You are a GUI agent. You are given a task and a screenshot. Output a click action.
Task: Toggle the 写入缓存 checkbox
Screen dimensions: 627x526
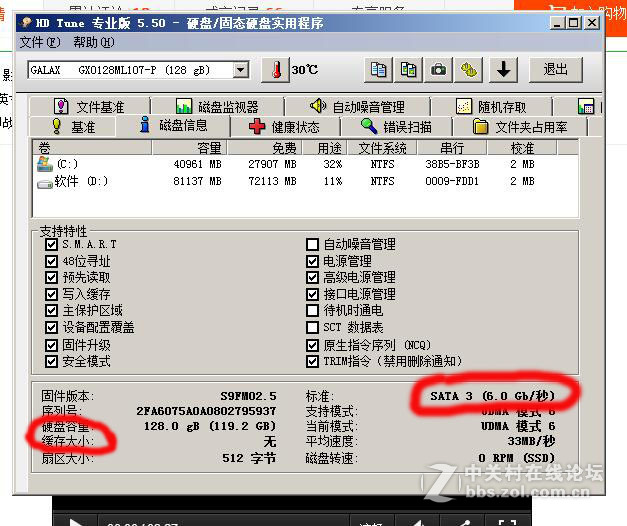tap(51, 294)
